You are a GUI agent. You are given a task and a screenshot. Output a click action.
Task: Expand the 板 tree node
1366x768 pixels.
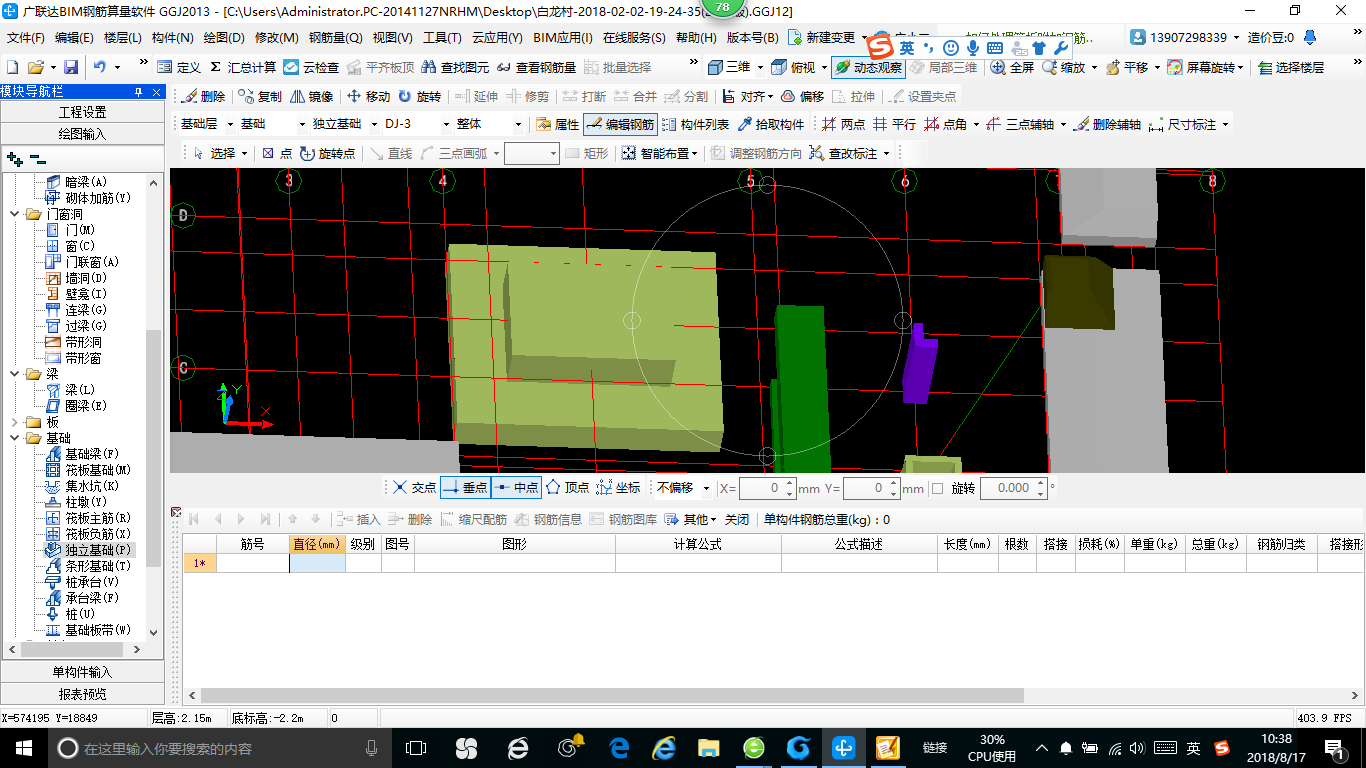click(15, 422)
